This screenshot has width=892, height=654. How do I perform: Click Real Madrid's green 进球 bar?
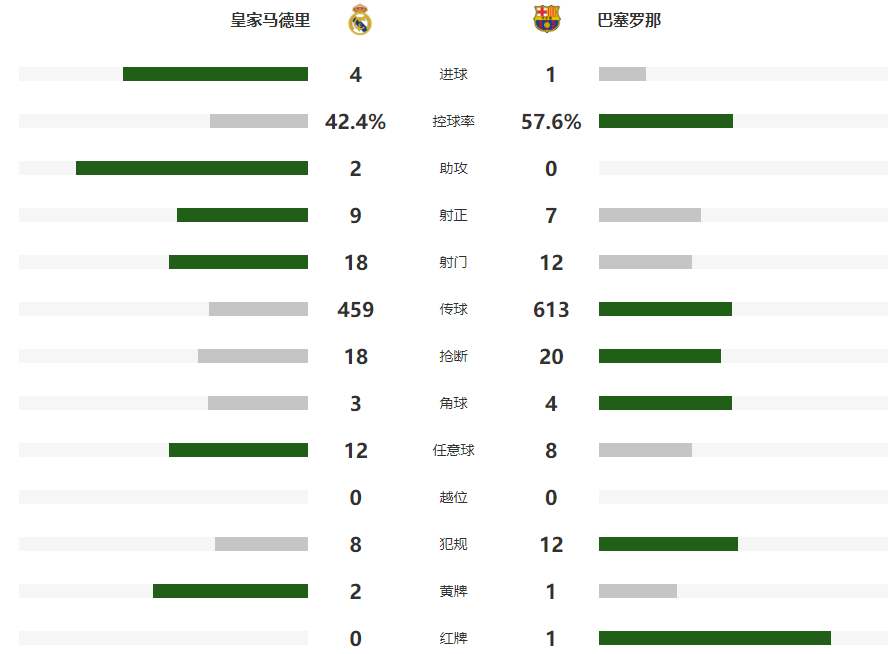point(215,74)
